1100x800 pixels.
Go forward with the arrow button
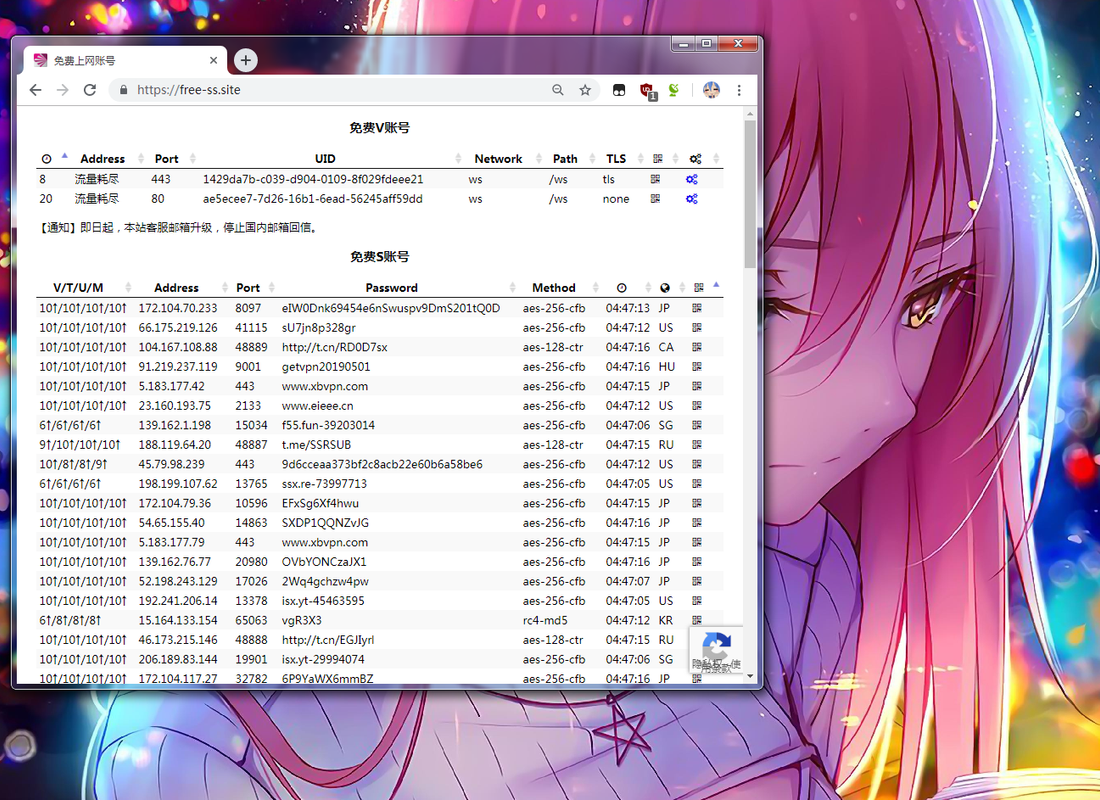click(x=62, y=90)
